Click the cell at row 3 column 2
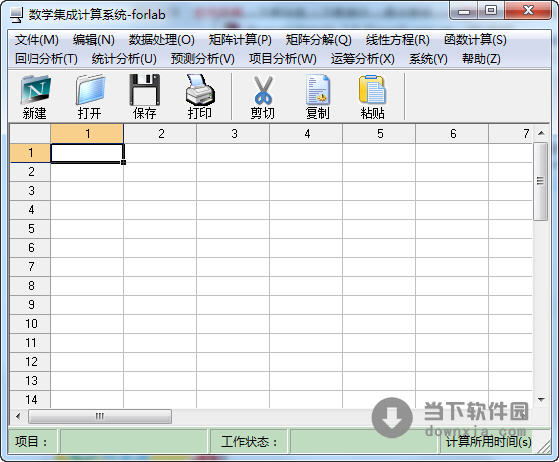The image size is (559, 462). pos(160,191)
